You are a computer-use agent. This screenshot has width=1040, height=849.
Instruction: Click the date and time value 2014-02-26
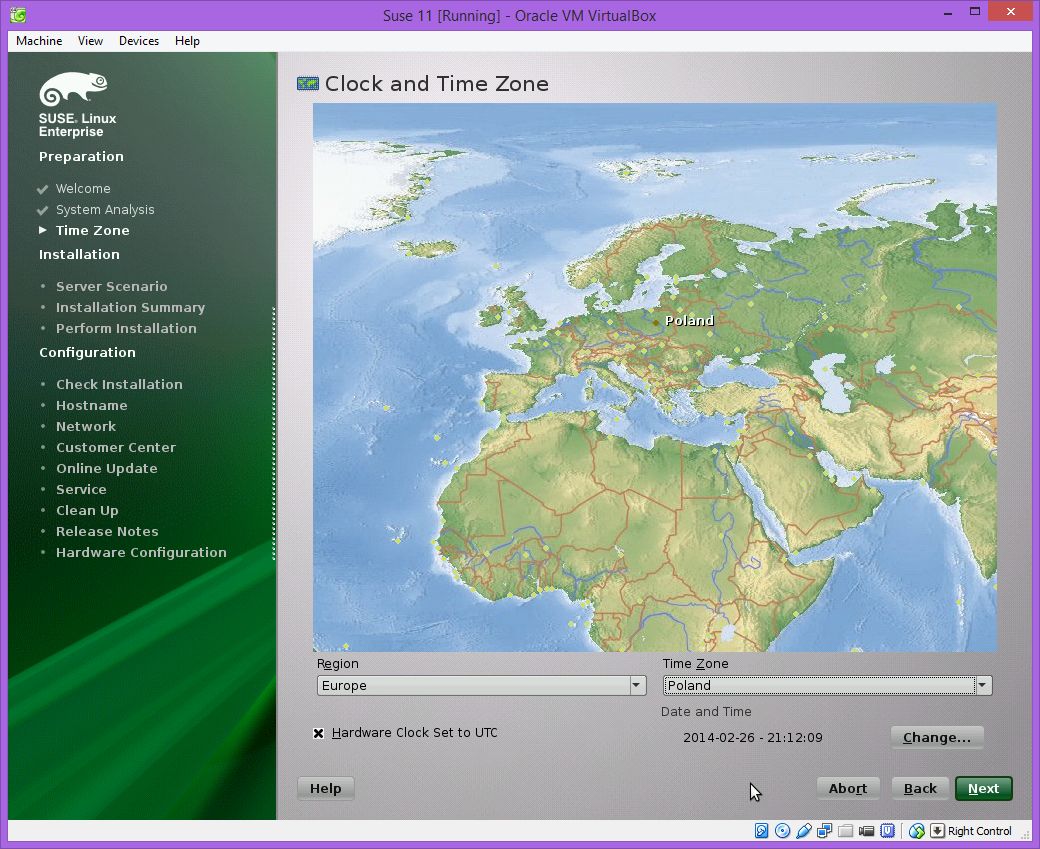point(753,738)
